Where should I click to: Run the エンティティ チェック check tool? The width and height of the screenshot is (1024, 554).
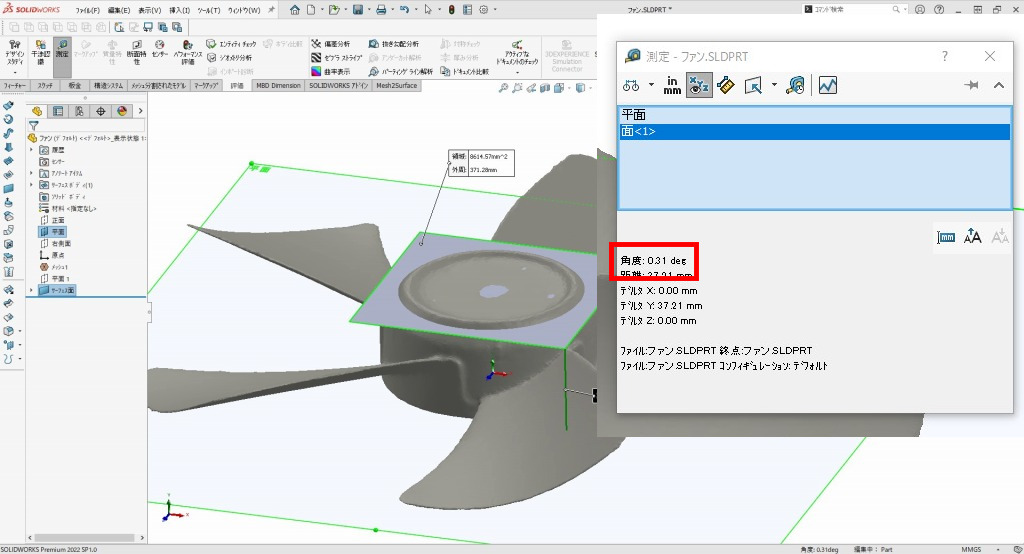pos(232,44)
